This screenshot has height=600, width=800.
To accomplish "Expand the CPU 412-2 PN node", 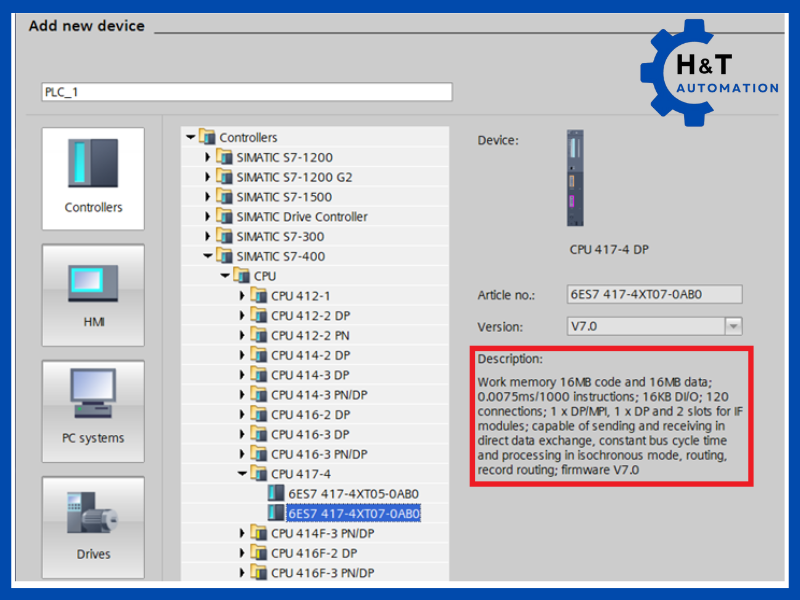I will [242, 335].
